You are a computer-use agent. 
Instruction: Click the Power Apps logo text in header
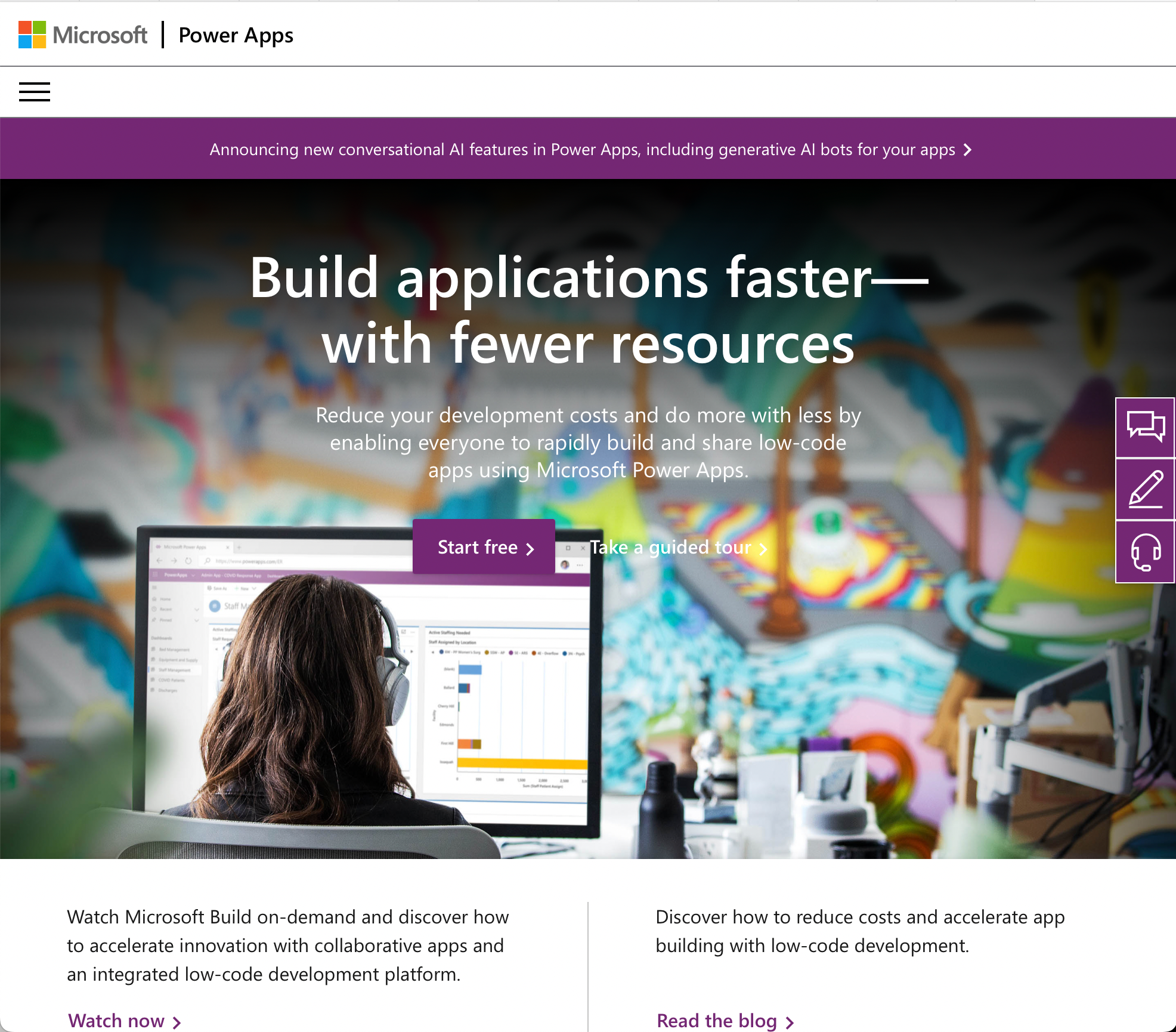tap(235, 34)
